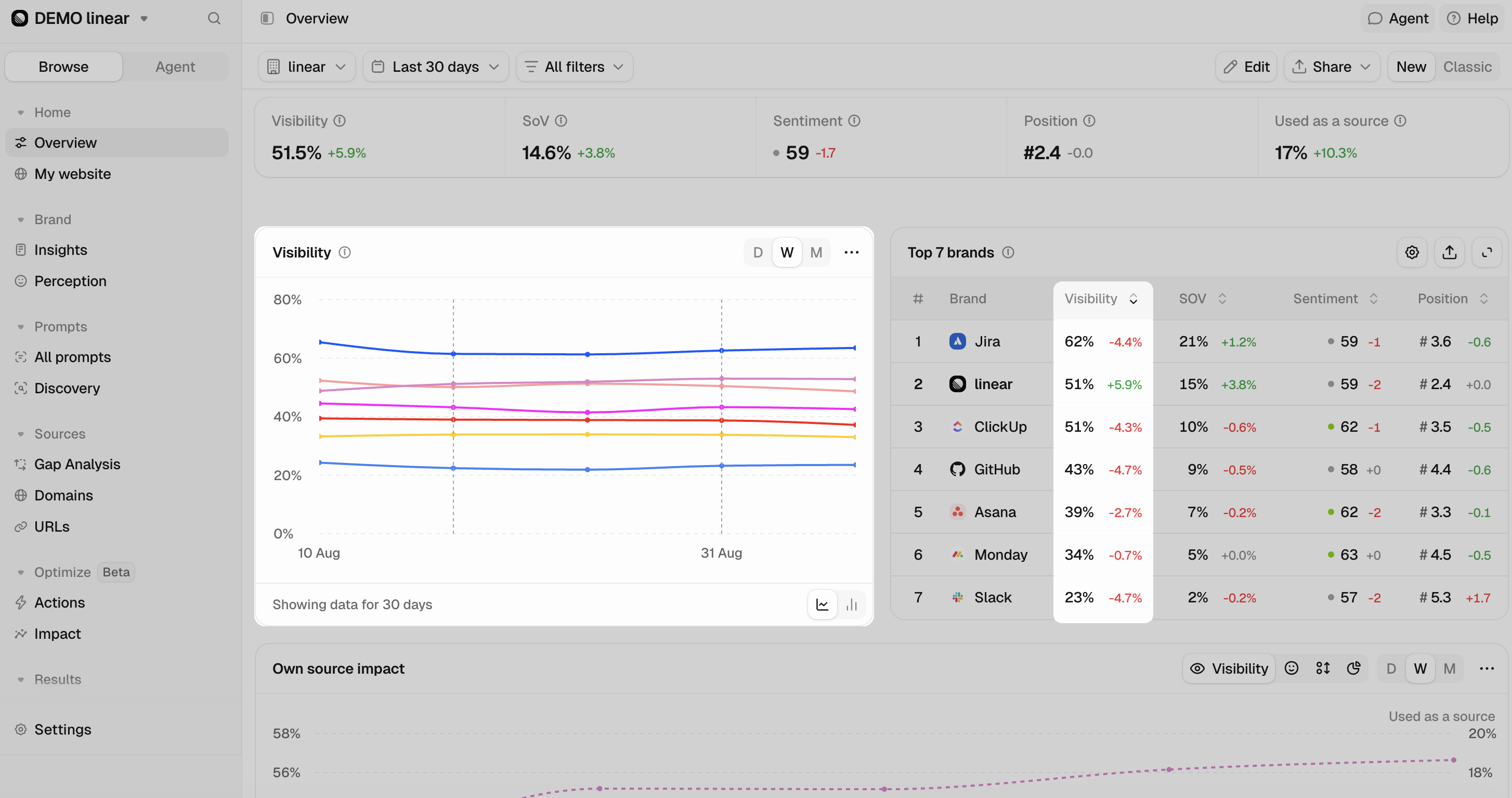
Task: Click the Actions lightning icon
Action: (x=21, y=602)
